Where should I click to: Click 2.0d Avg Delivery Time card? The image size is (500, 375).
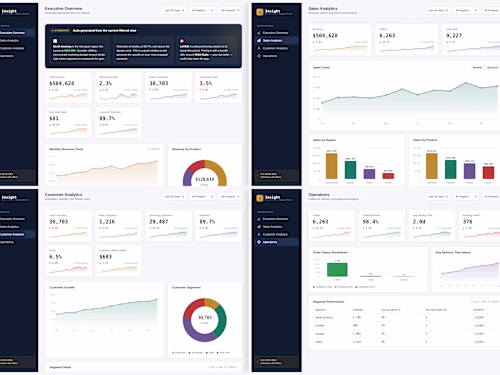click(x=432, y=226)
